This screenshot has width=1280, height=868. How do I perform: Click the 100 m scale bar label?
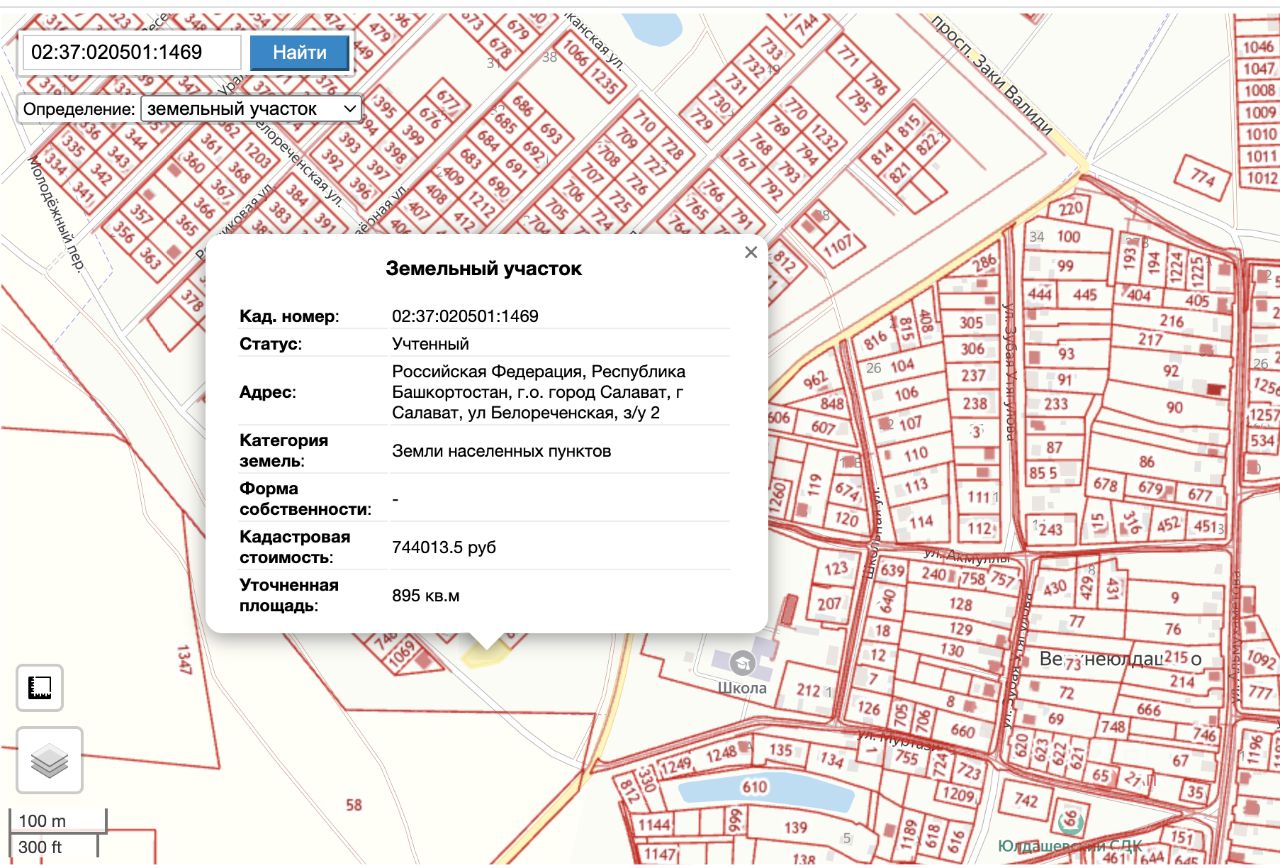coord(42,821)
